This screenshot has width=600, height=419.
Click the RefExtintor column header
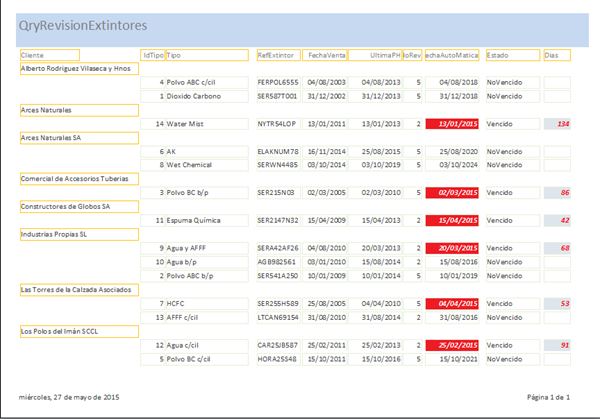point(277,55)
